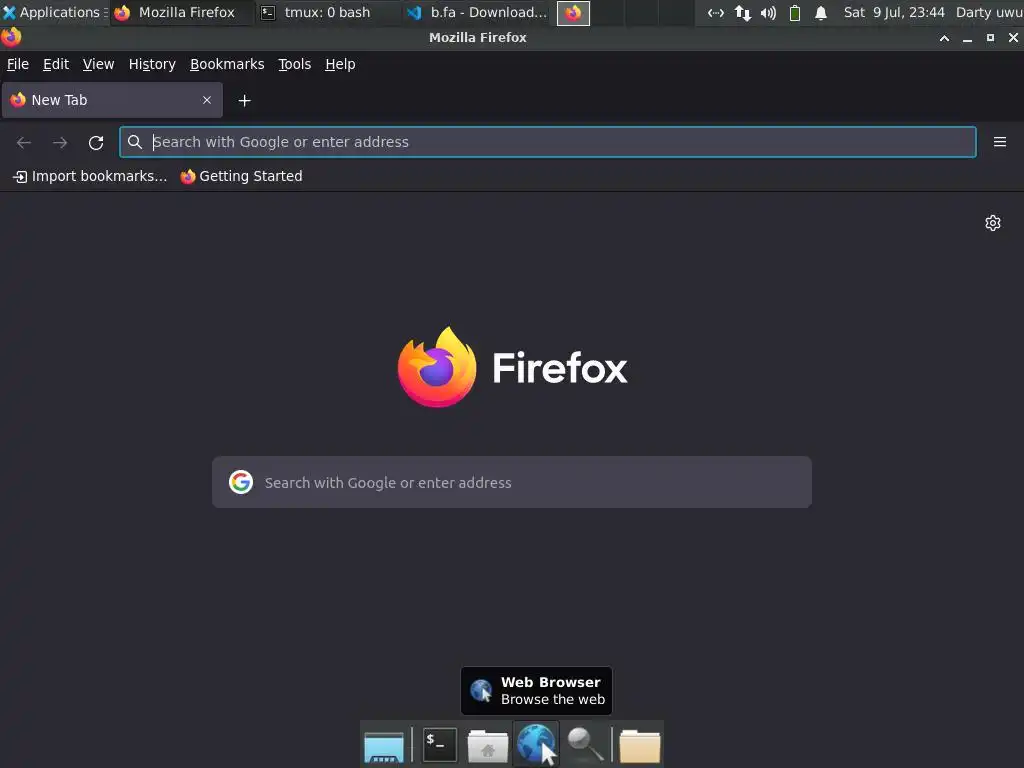Reload the current page
This screenshot has height=768, width=1024.
[x=96, y=142]
